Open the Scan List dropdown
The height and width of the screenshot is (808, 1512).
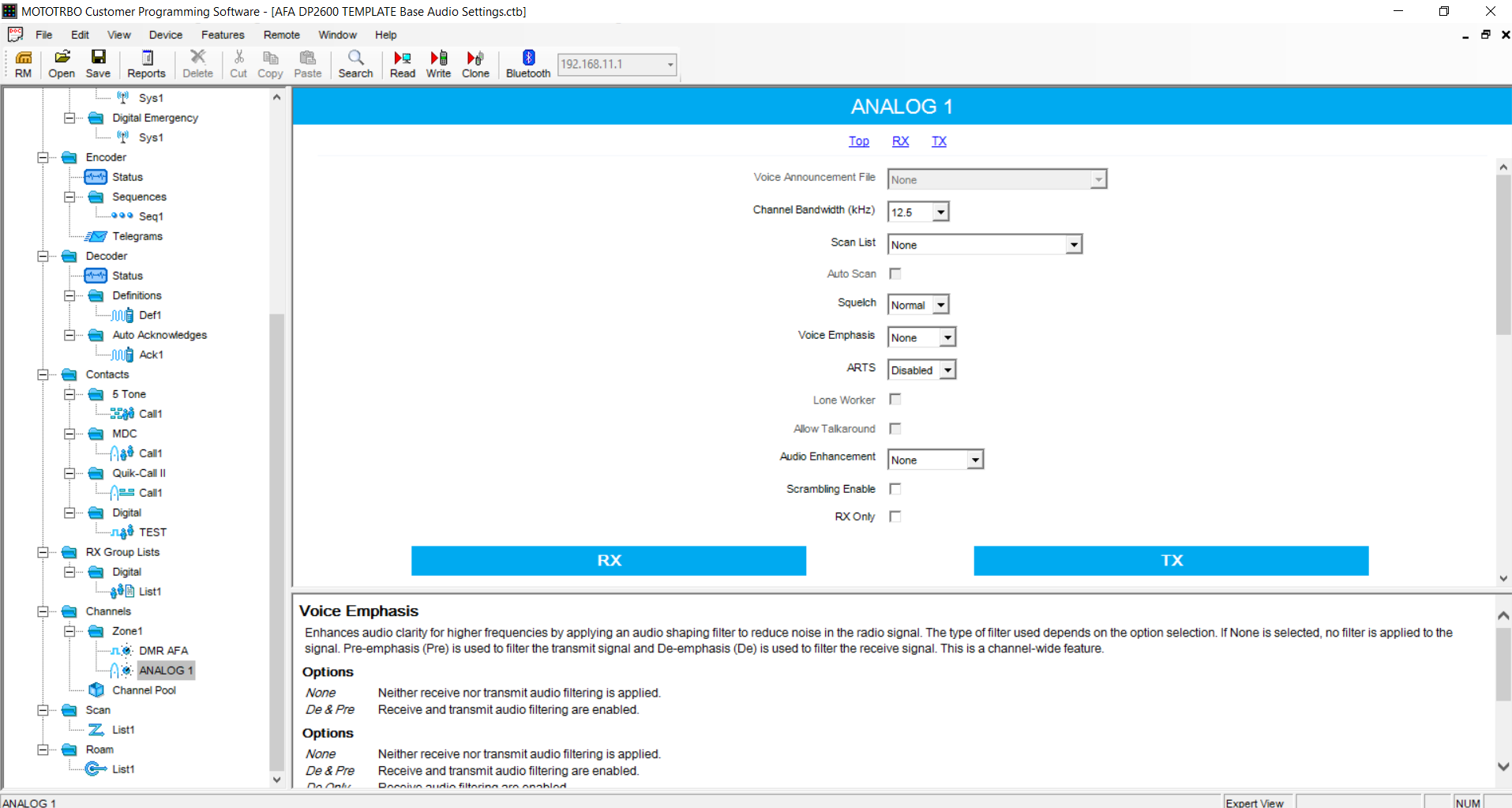1073,245
